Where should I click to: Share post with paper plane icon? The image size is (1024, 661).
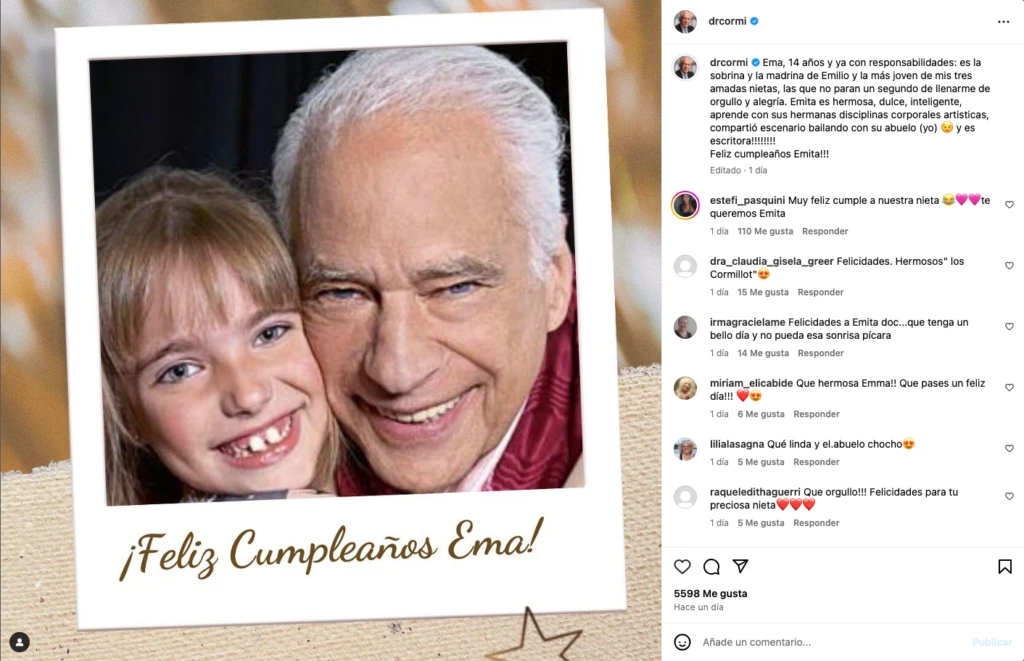pos(741,566)
